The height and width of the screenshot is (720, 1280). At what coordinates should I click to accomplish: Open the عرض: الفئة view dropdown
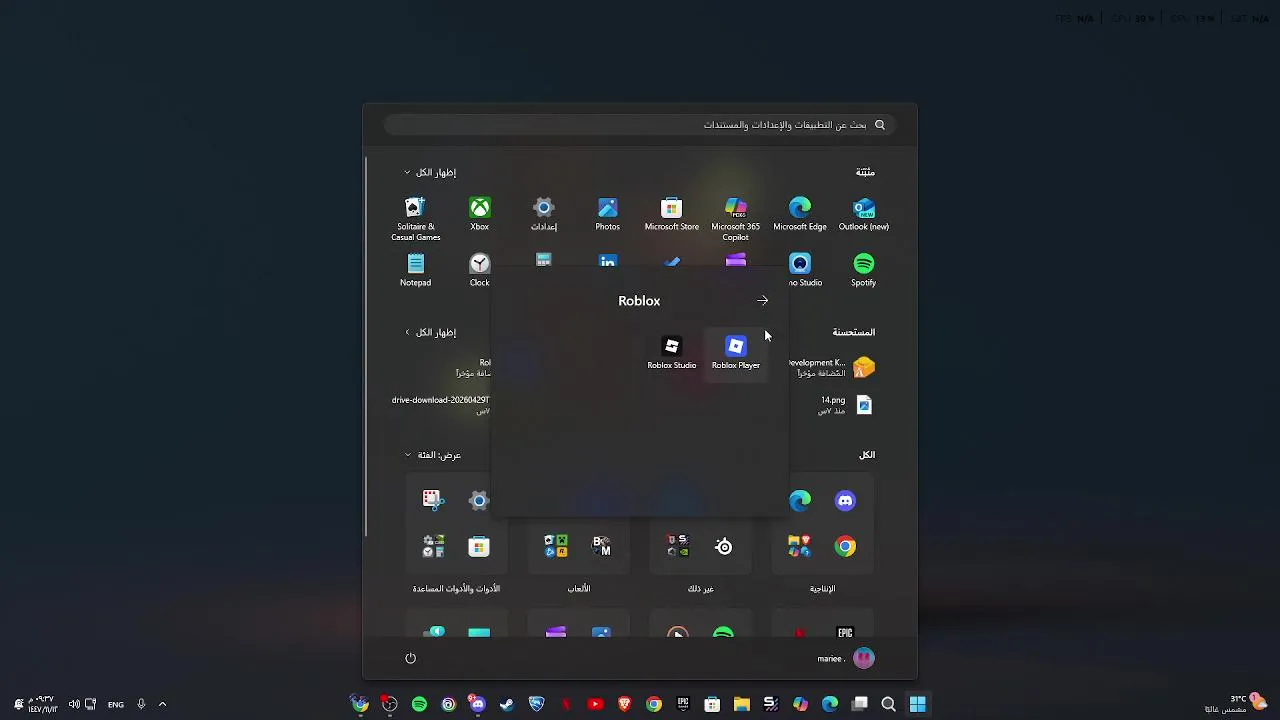[433, 455]
